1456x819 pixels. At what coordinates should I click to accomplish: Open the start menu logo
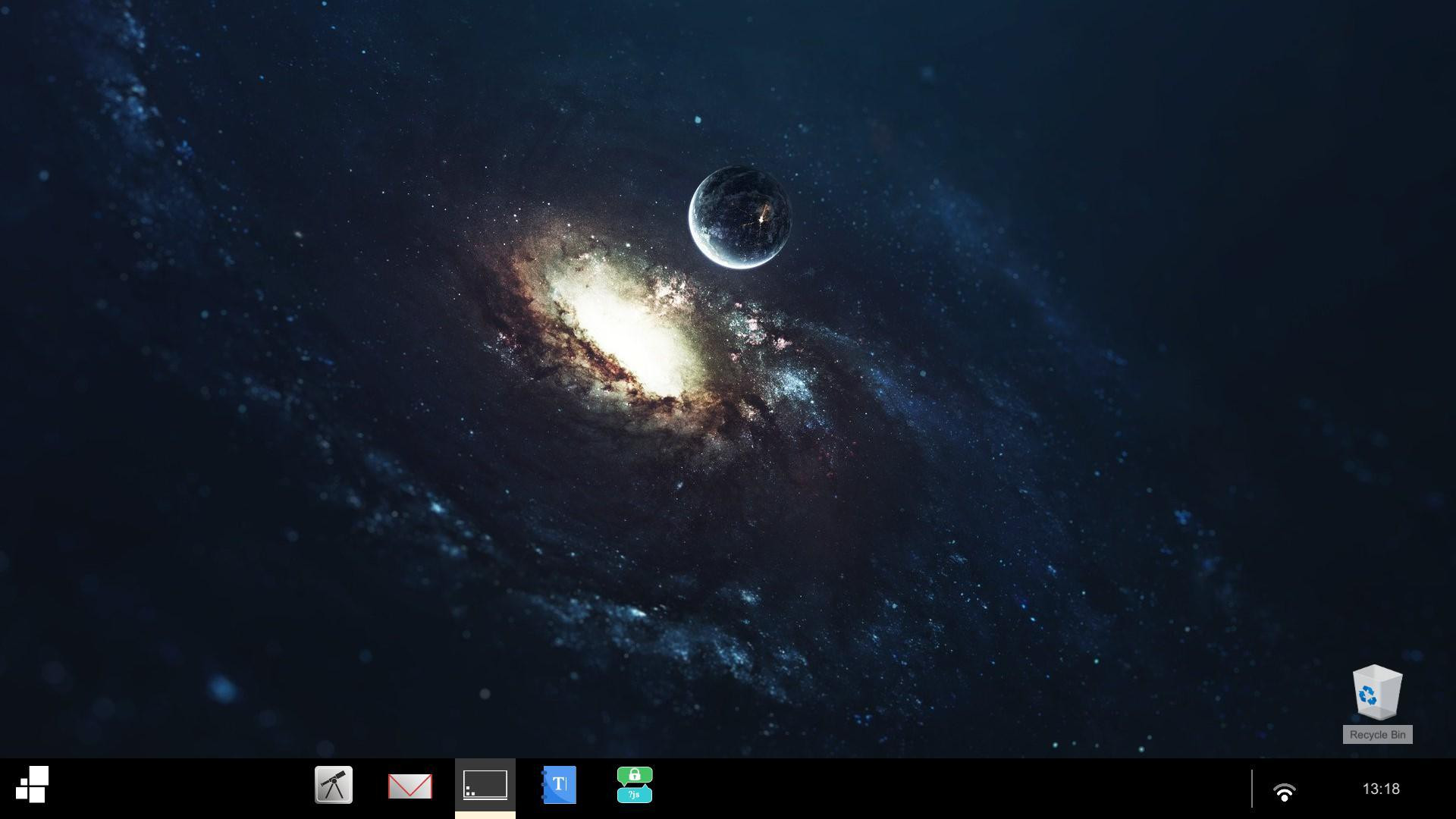click(x=32, y=784)
